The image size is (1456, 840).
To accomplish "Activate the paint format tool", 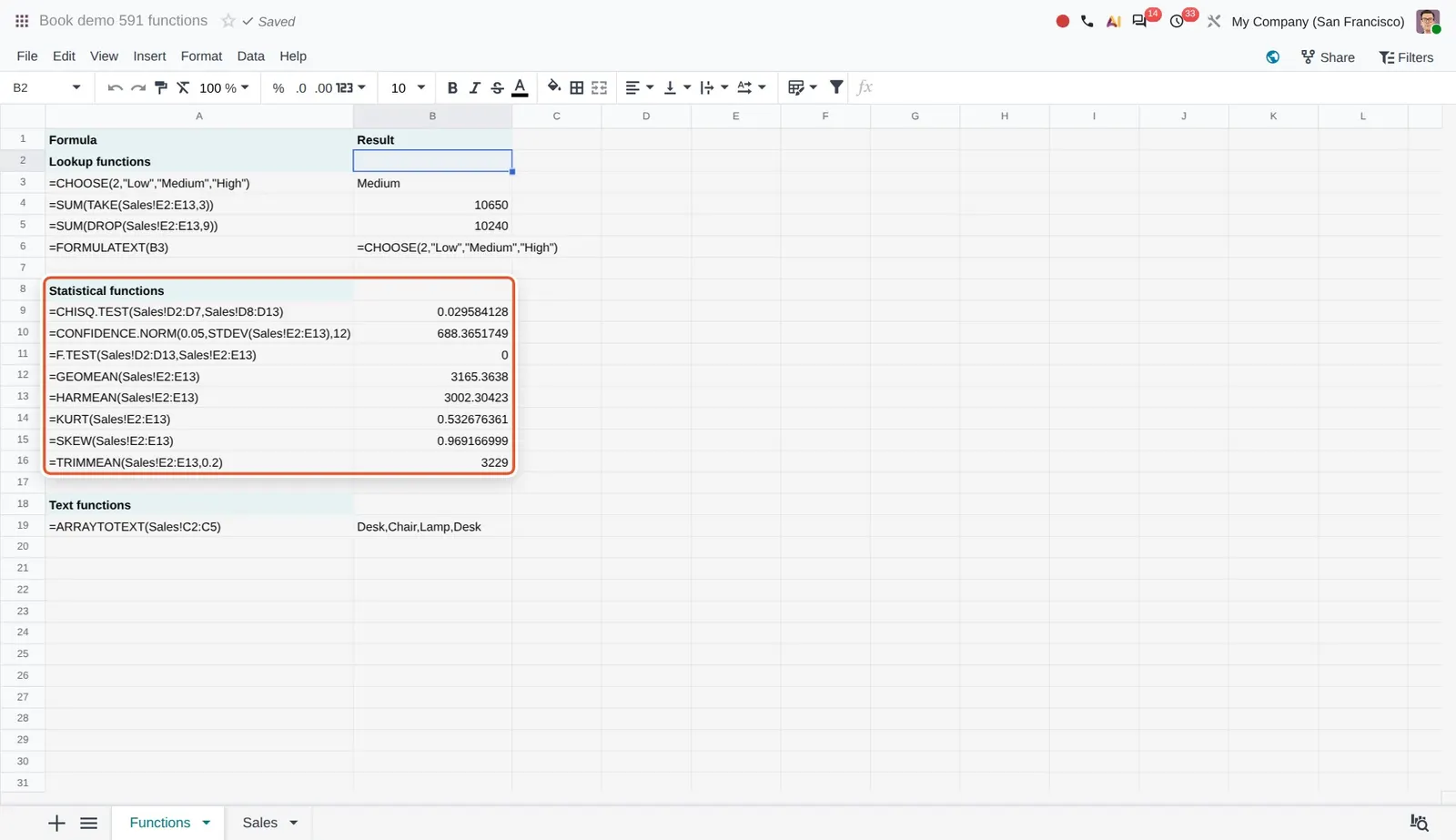I will pos(161,88).
